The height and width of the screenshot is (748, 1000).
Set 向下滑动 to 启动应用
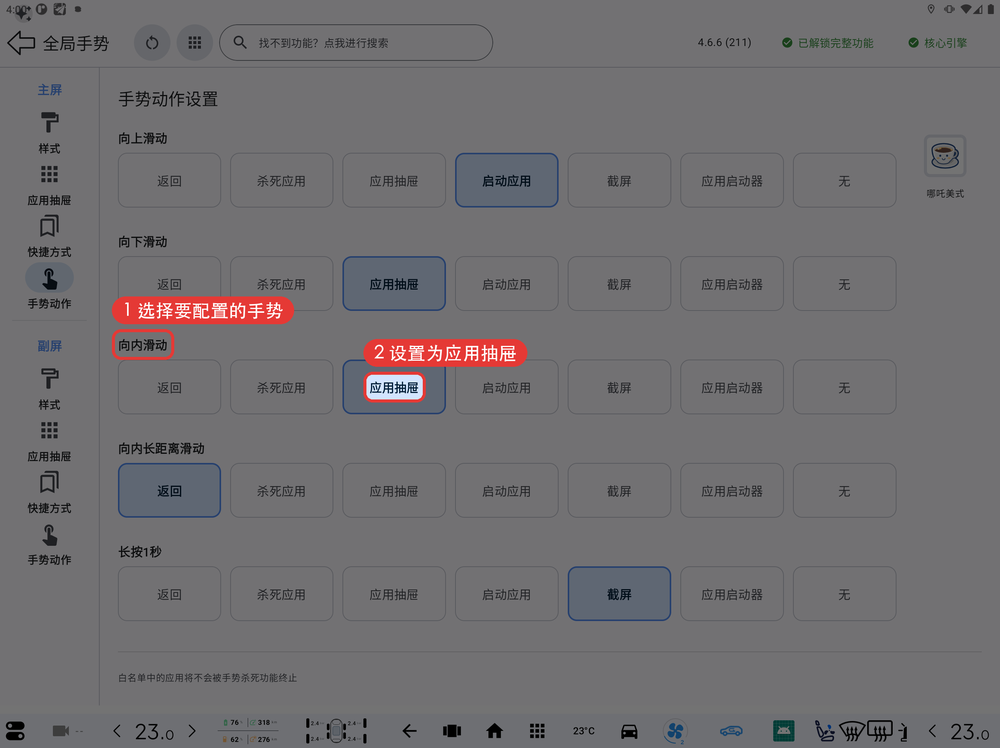tap(506, 284)
